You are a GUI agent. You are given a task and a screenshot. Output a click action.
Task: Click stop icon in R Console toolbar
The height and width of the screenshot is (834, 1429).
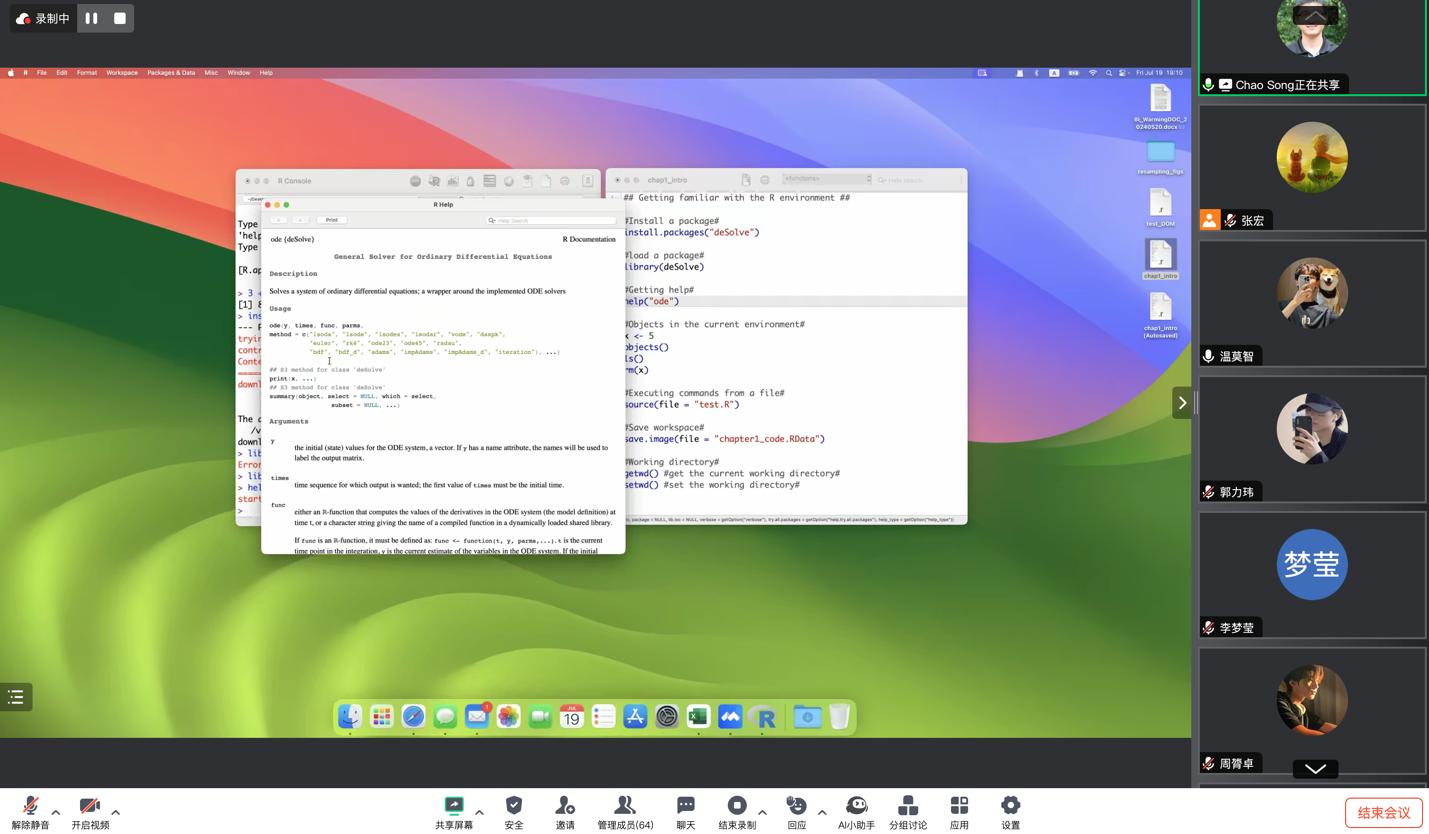tap(415, 181)
